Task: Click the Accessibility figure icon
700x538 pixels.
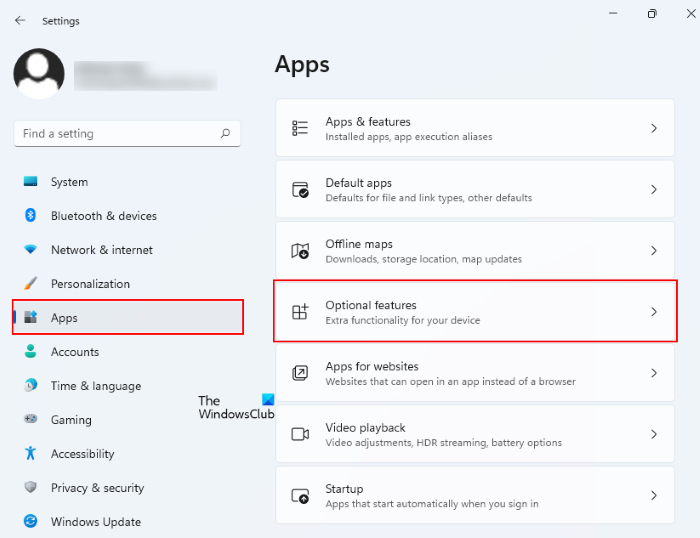Action: click(30, 454)
